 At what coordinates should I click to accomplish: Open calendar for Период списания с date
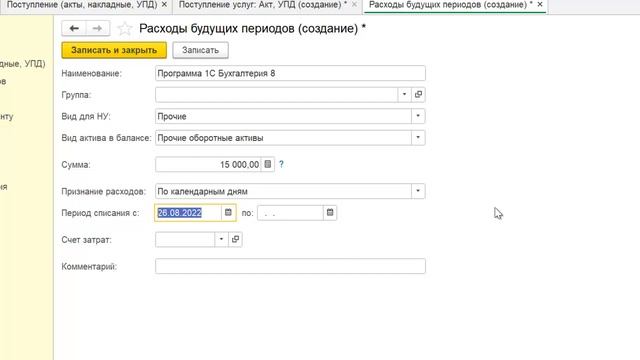[228, 213]
